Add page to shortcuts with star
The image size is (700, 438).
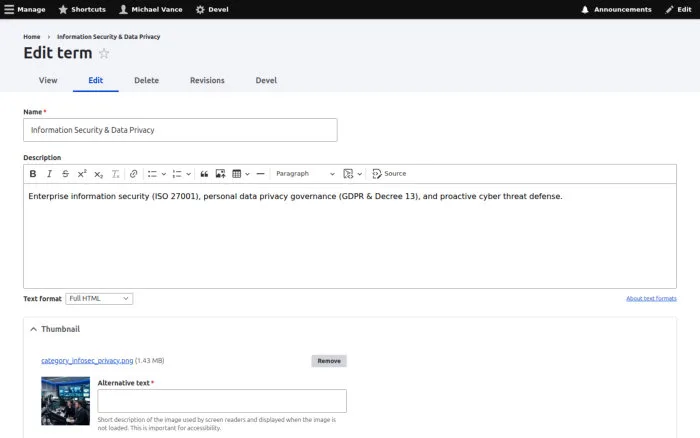pyautogui.click(x=104, y=54)
